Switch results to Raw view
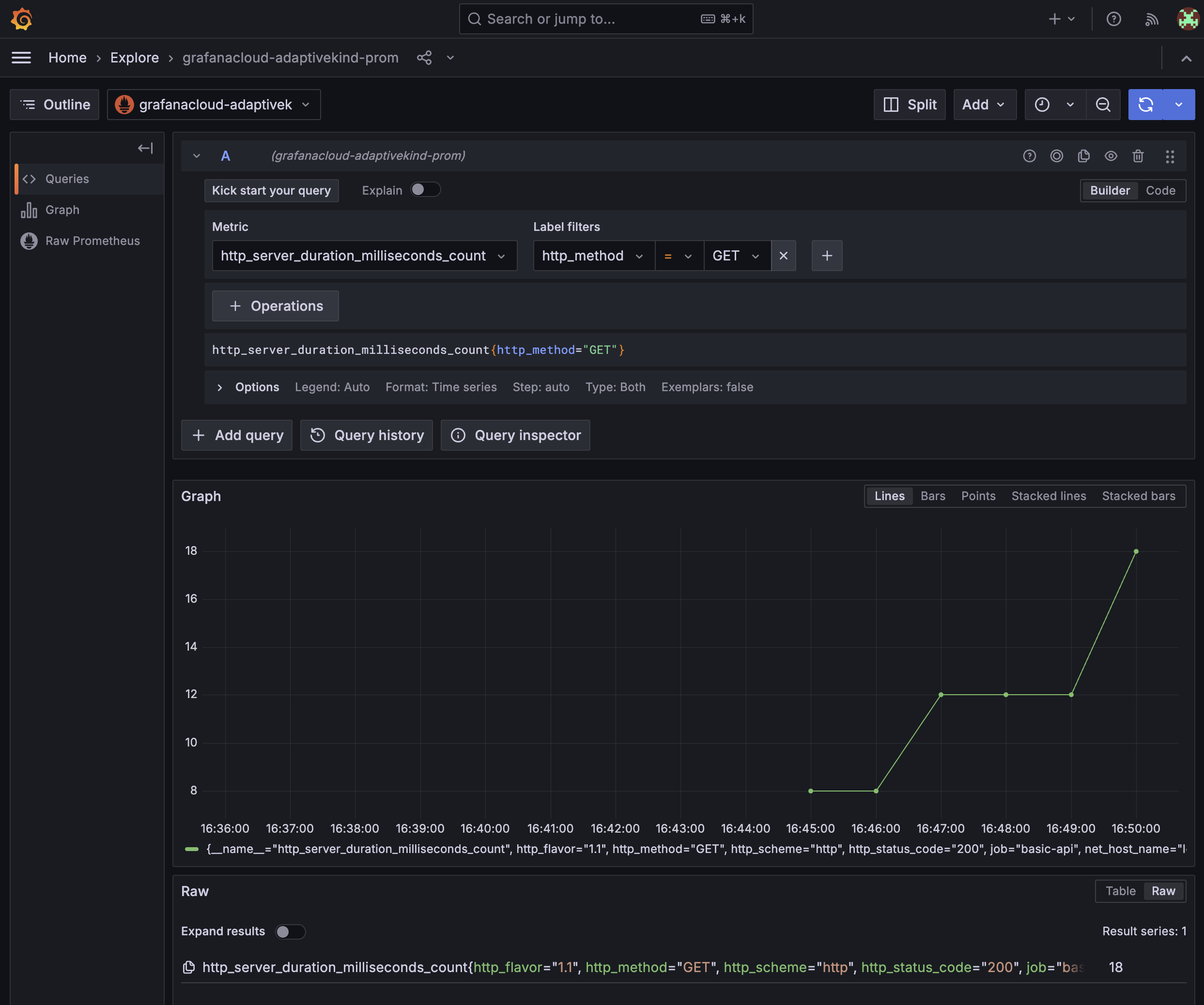Image resolution: width=1204 pixels, height=1005 pixels. coord(1163,892)
